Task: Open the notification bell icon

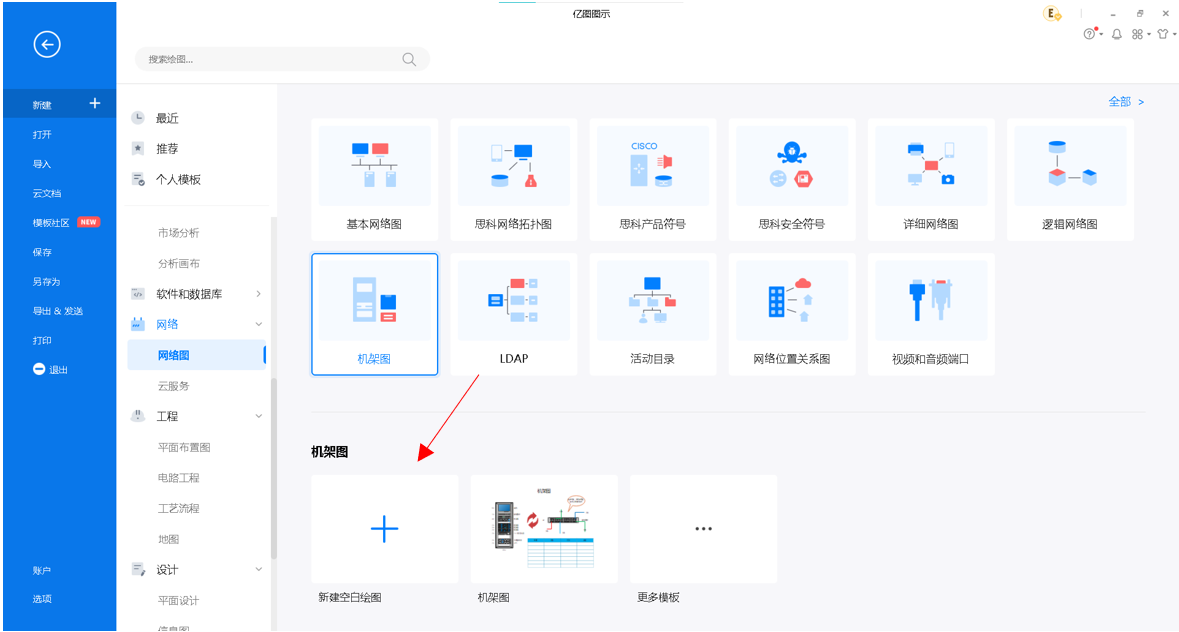Action: pos(1117,34)
